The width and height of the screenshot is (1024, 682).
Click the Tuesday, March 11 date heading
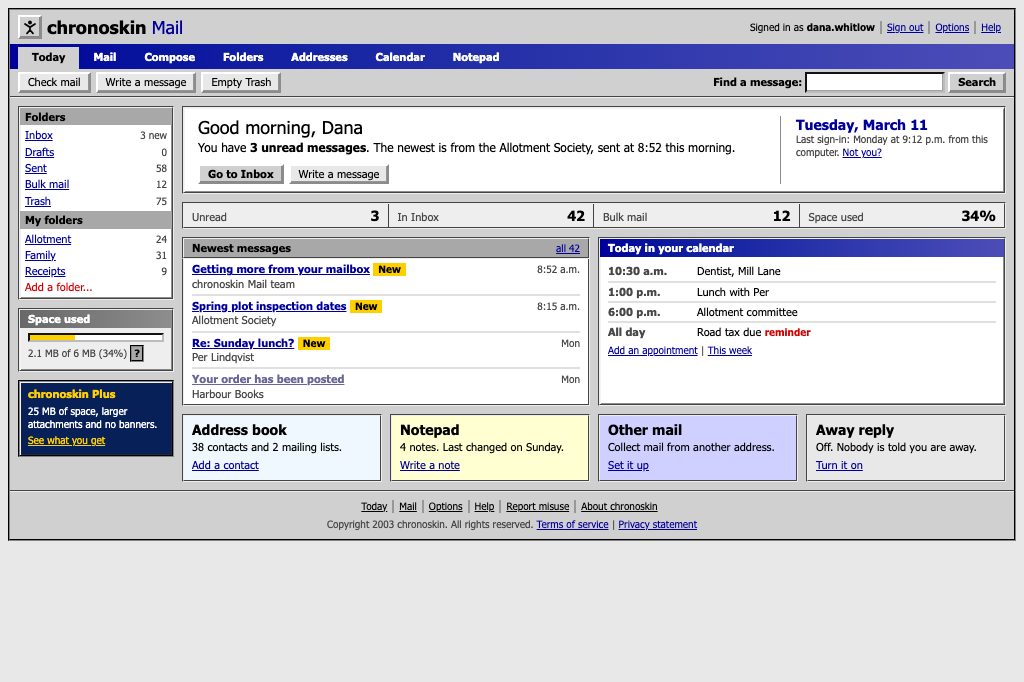coord(861,125)
